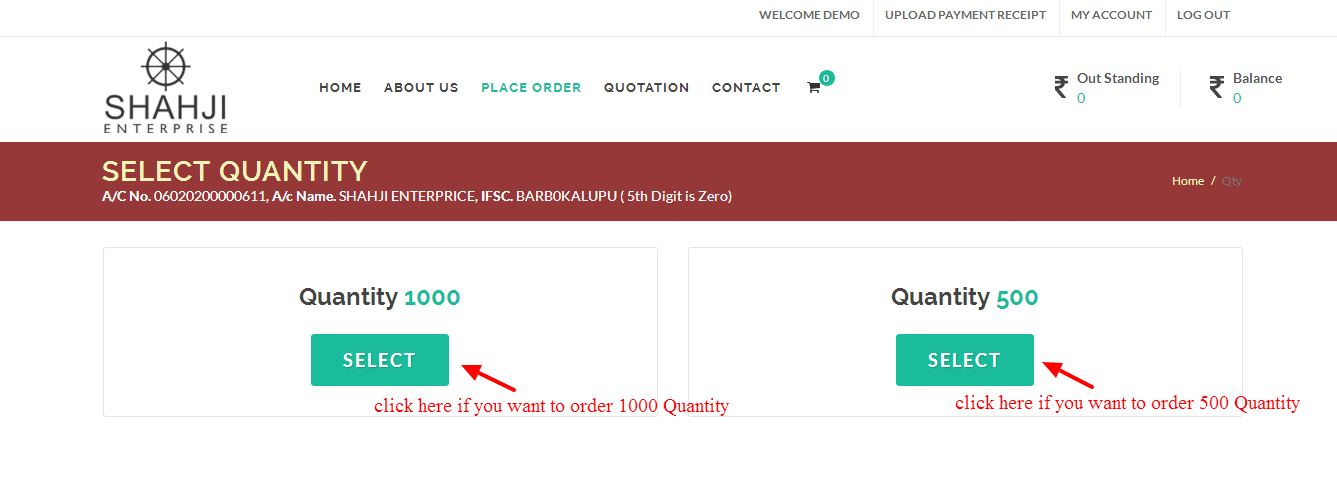Screen dimensions: 1337x486
Task: Open the About Us page
Action: coord(421,88)
